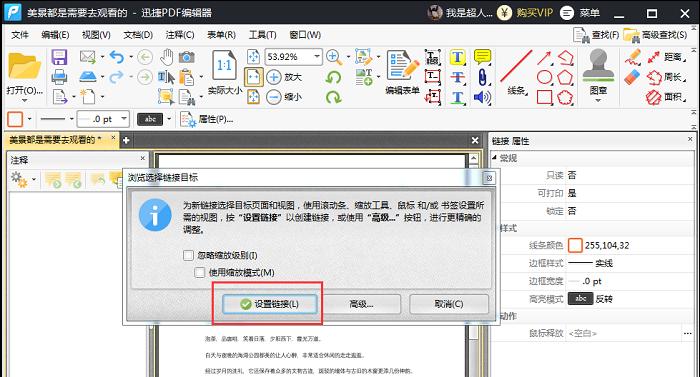Select the Hand pan tool

click(x=167, y=57)
